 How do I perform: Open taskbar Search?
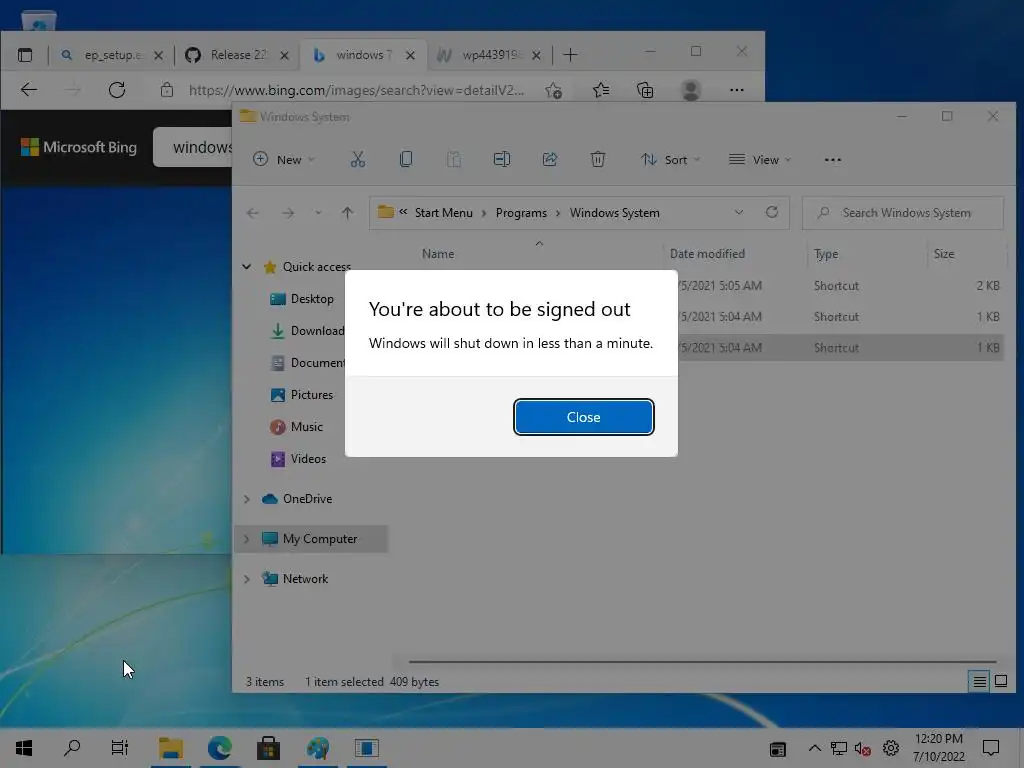[72, 748]
